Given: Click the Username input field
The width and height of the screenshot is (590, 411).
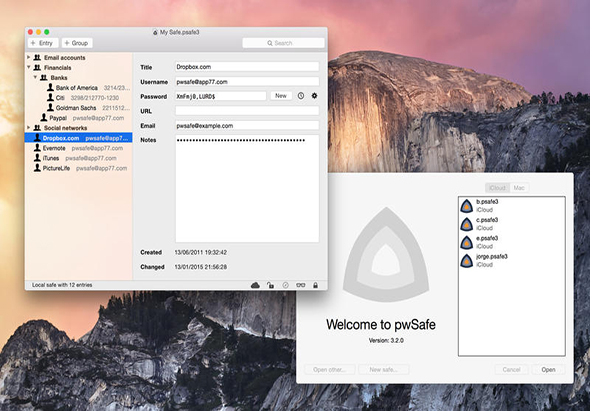Looking at the screenshot, I should pos(247,82).
